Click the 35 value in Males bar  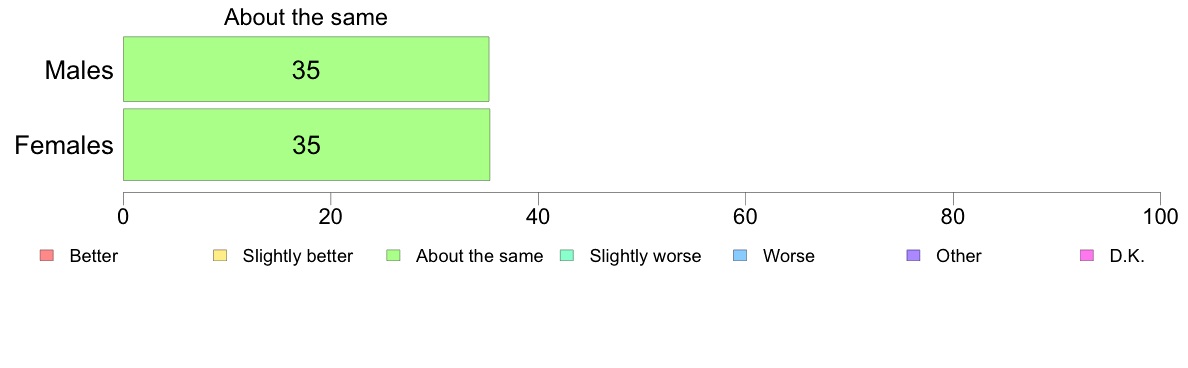(306, 70)
